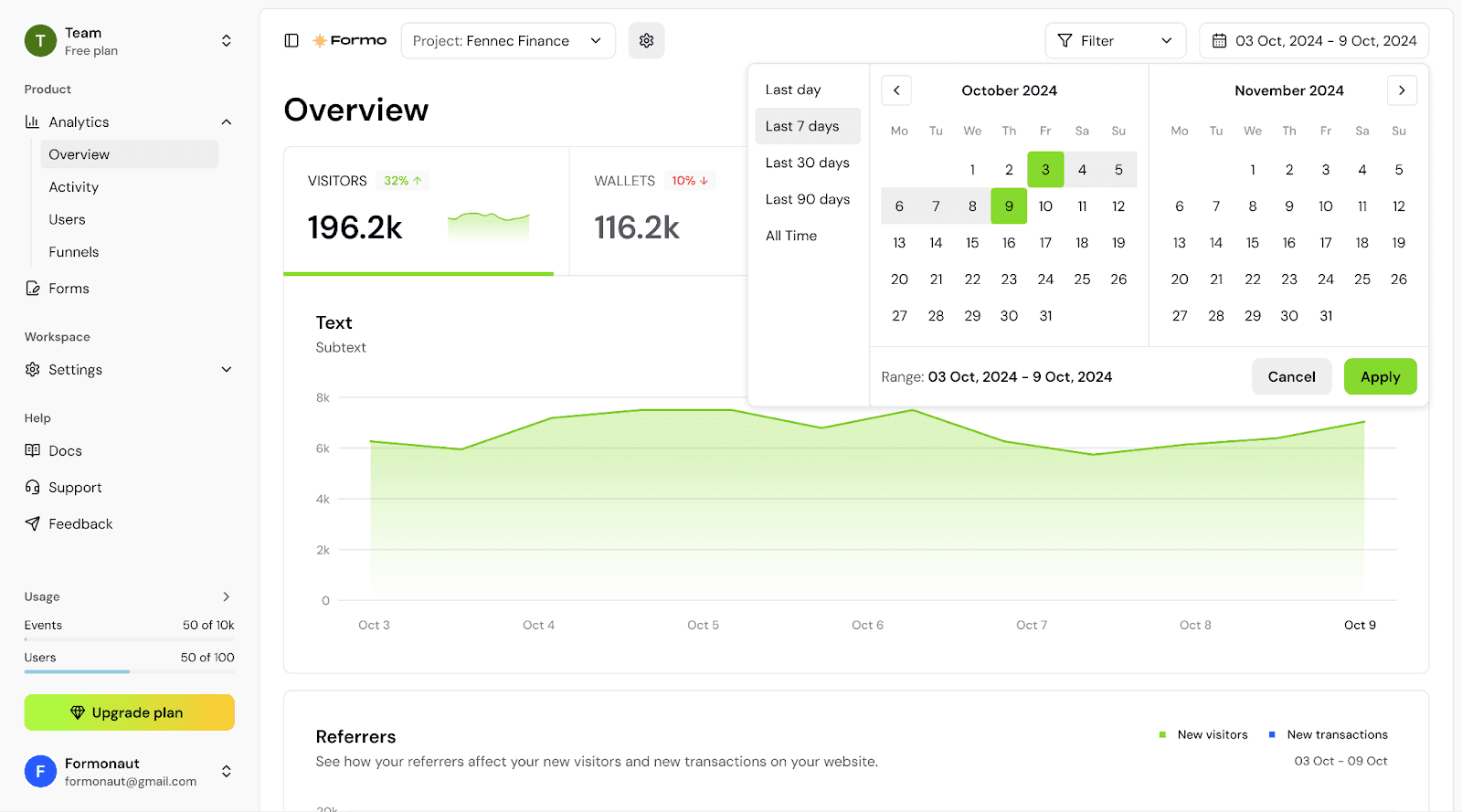Screen dimensions: 1462x812
Task: Pick November 14 in the calendar
Action: point(1216,243)
